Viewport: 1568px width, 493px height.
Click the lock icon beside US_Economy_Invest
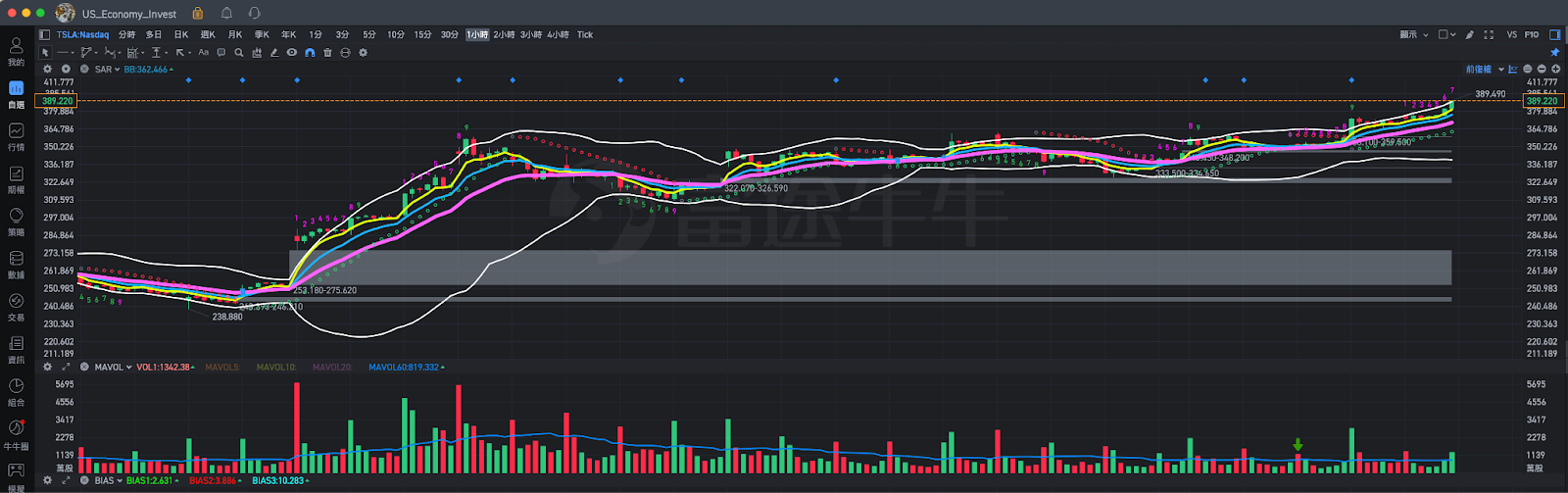[198, 14]
